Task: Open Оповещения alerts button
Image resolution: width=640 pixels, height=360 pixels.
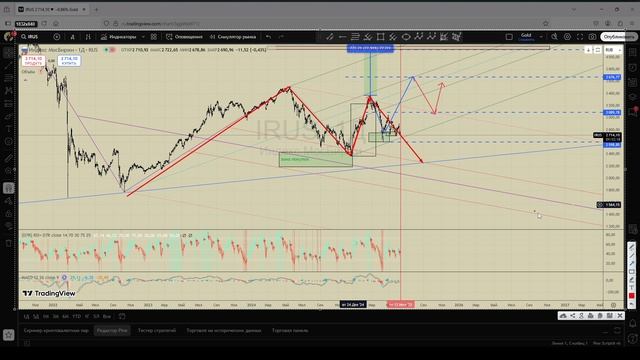Action: tap(184, 37)
